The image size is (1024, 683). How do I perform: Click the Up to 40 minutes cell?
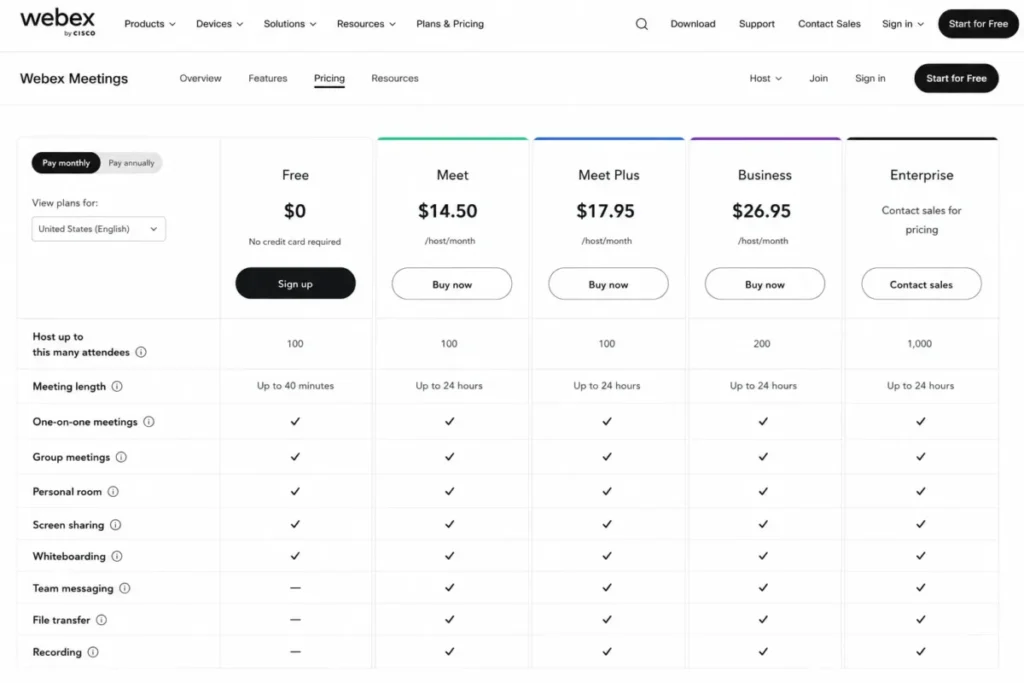coord(295,386)
